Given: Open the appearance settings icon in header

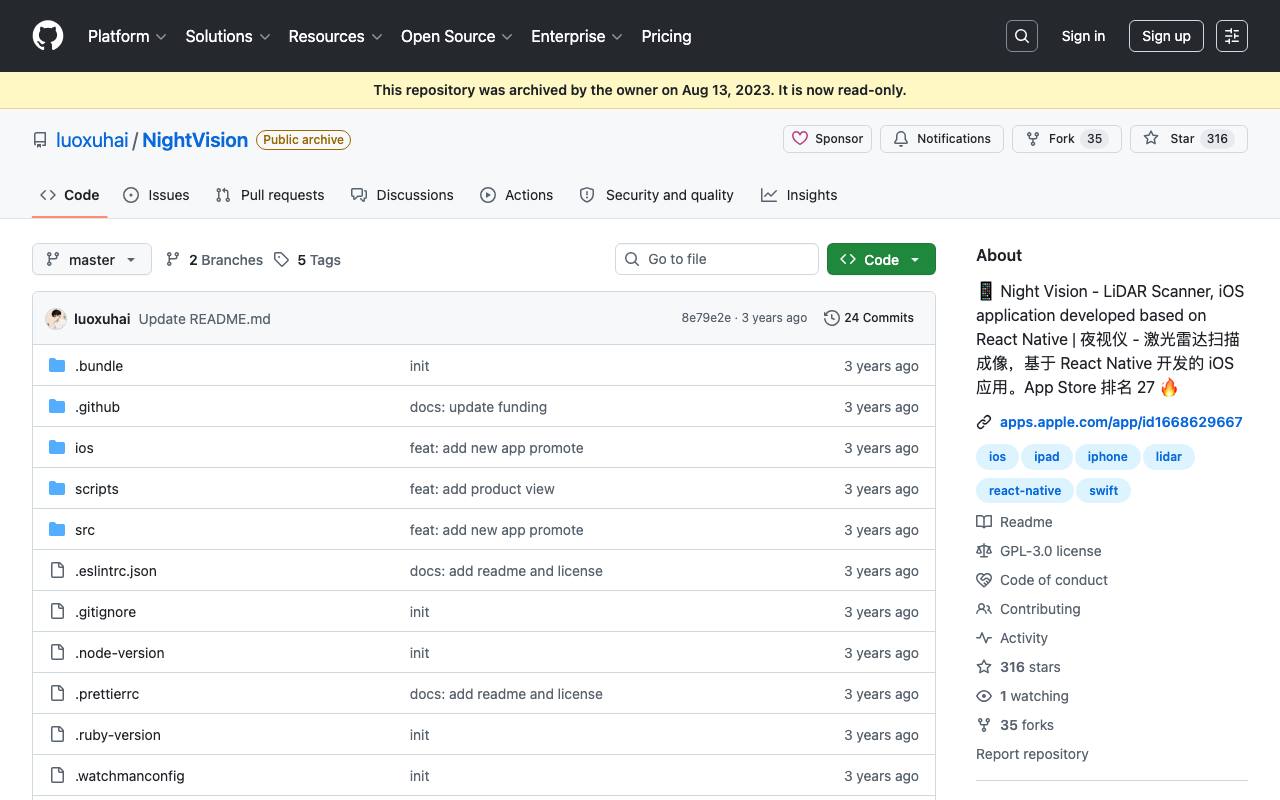Looking at the screenshot, I should 1232,36.
